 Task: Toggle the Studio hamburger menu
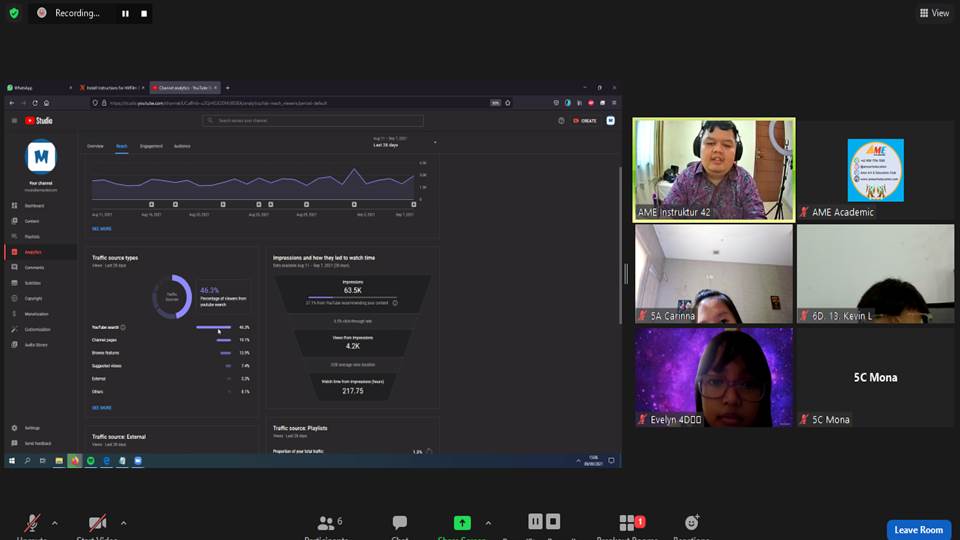14,121
